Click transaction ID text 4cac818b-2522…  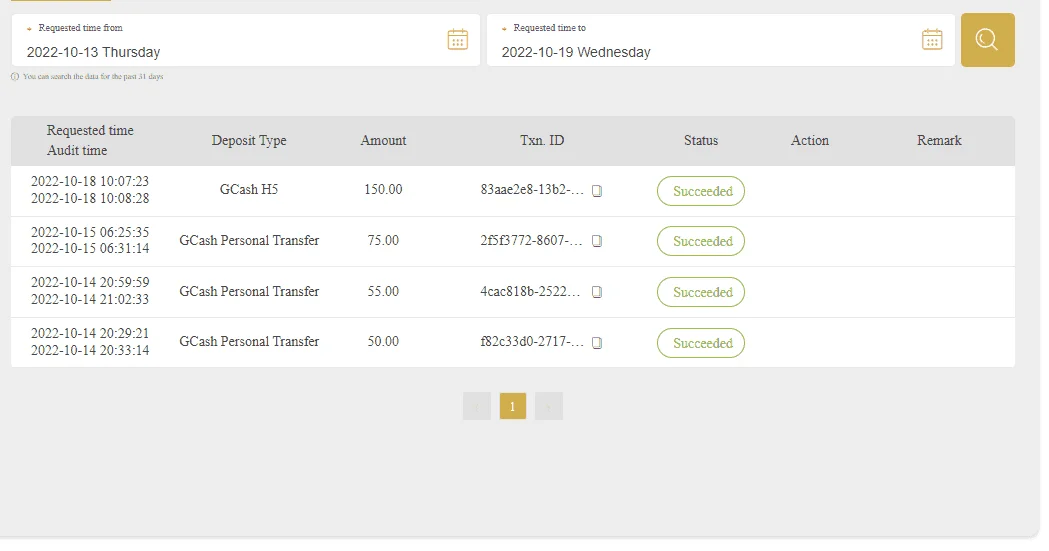[530, 291]
